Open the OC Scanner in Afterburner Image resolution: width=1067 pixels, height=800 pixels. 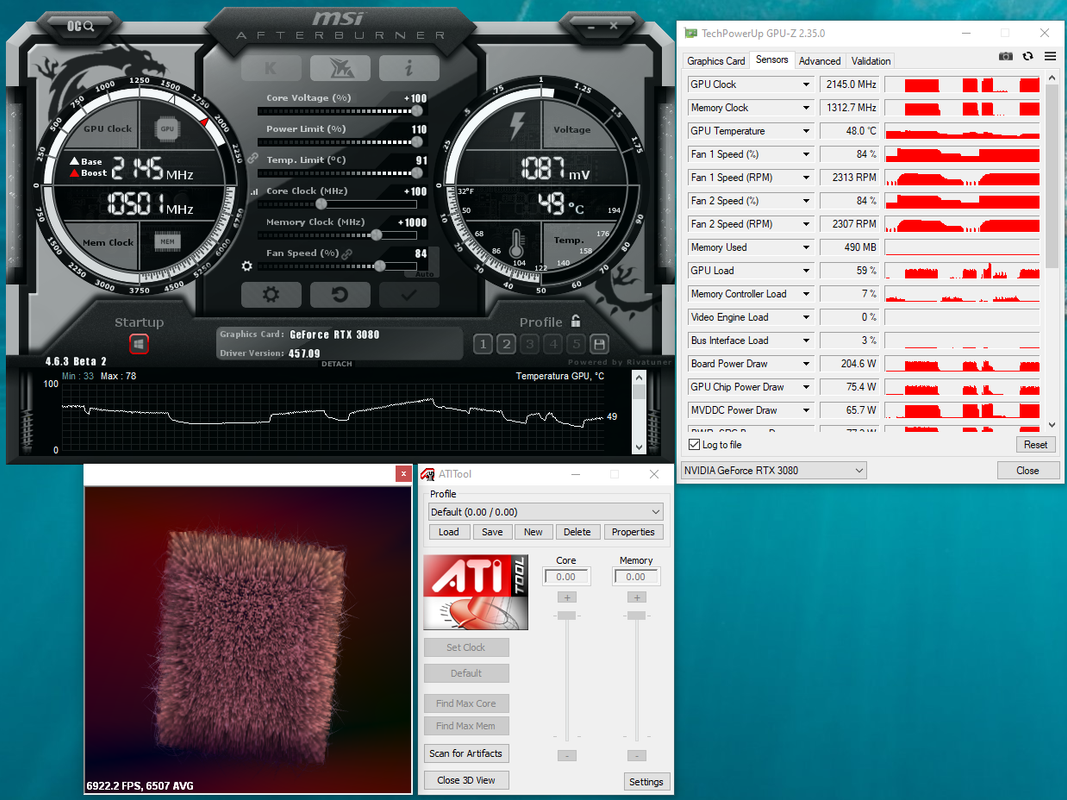click(x=80, y=27)
